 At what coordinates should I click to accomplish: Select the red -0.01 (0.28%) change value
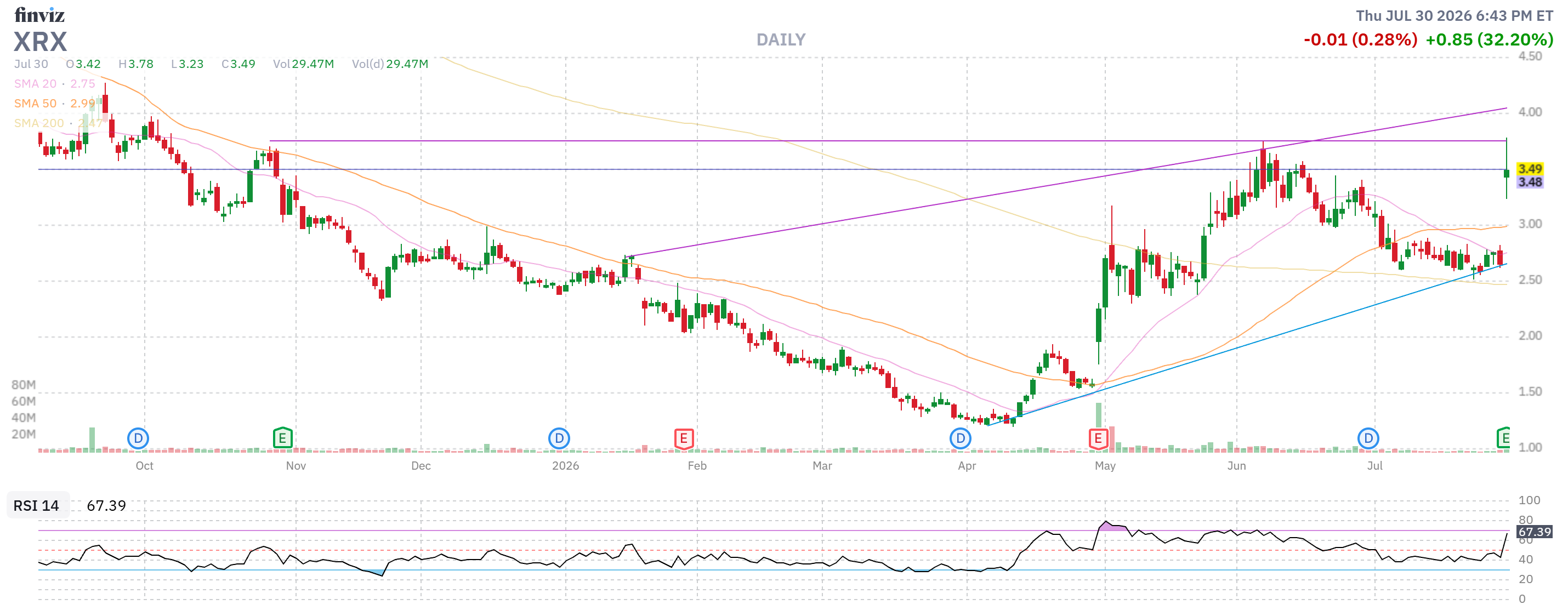coord(1360,39)
